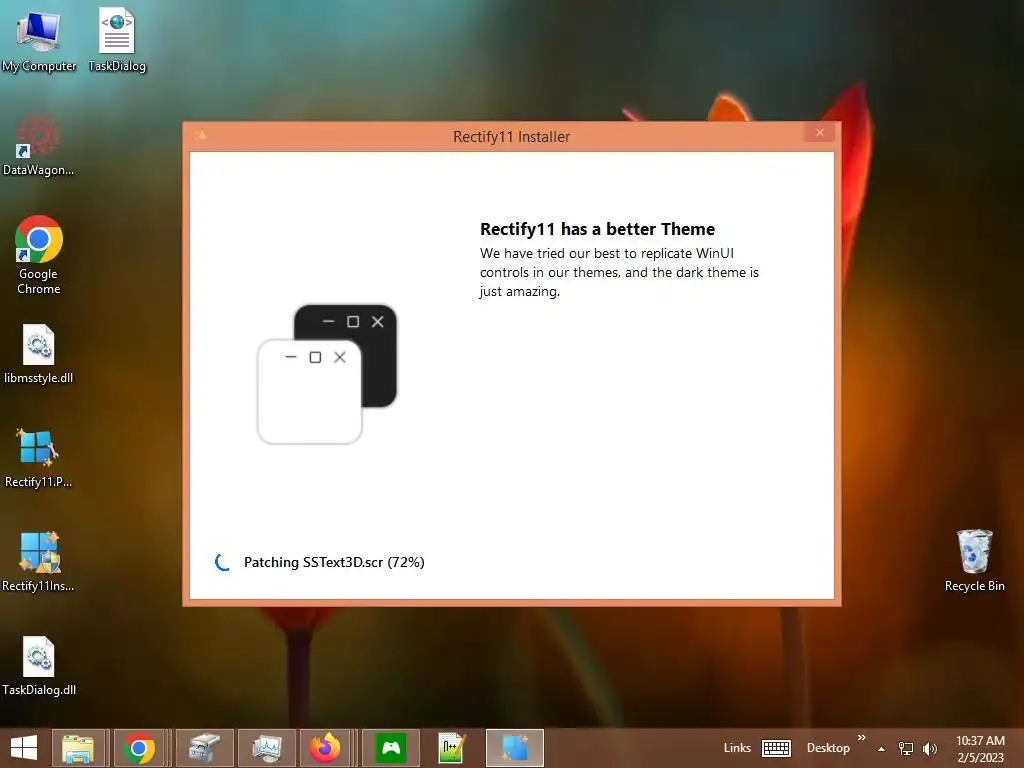Click the drive utility taskbar icon
1024x768 pixels.
[x=204, y=748]
